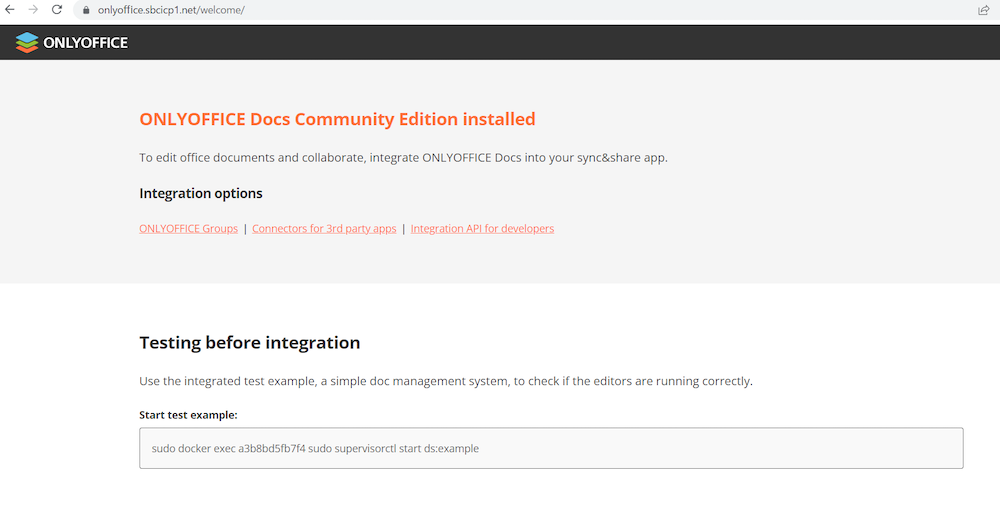Image resolution: width=1000 pixels, height=507 pixels.
Task: Click the 'Start test example:' label
Action: click(188, 414)
